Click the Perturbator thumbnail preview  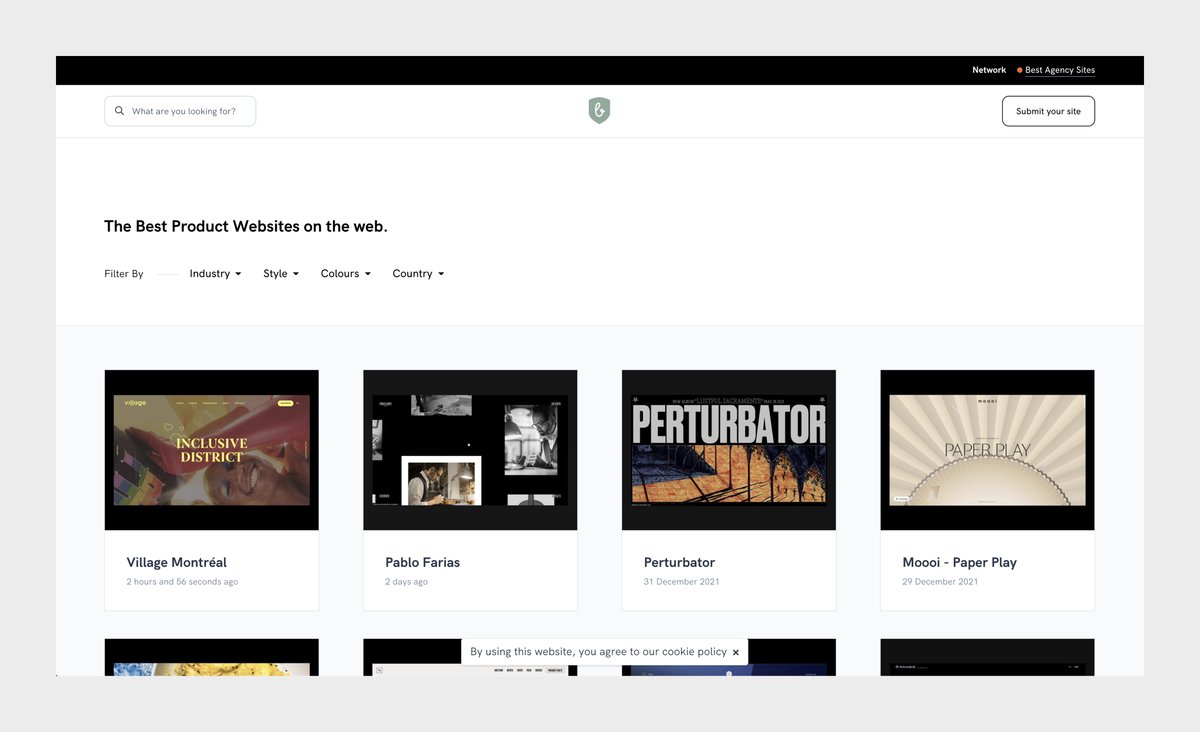pyautogui.click(x=728, y=449)
